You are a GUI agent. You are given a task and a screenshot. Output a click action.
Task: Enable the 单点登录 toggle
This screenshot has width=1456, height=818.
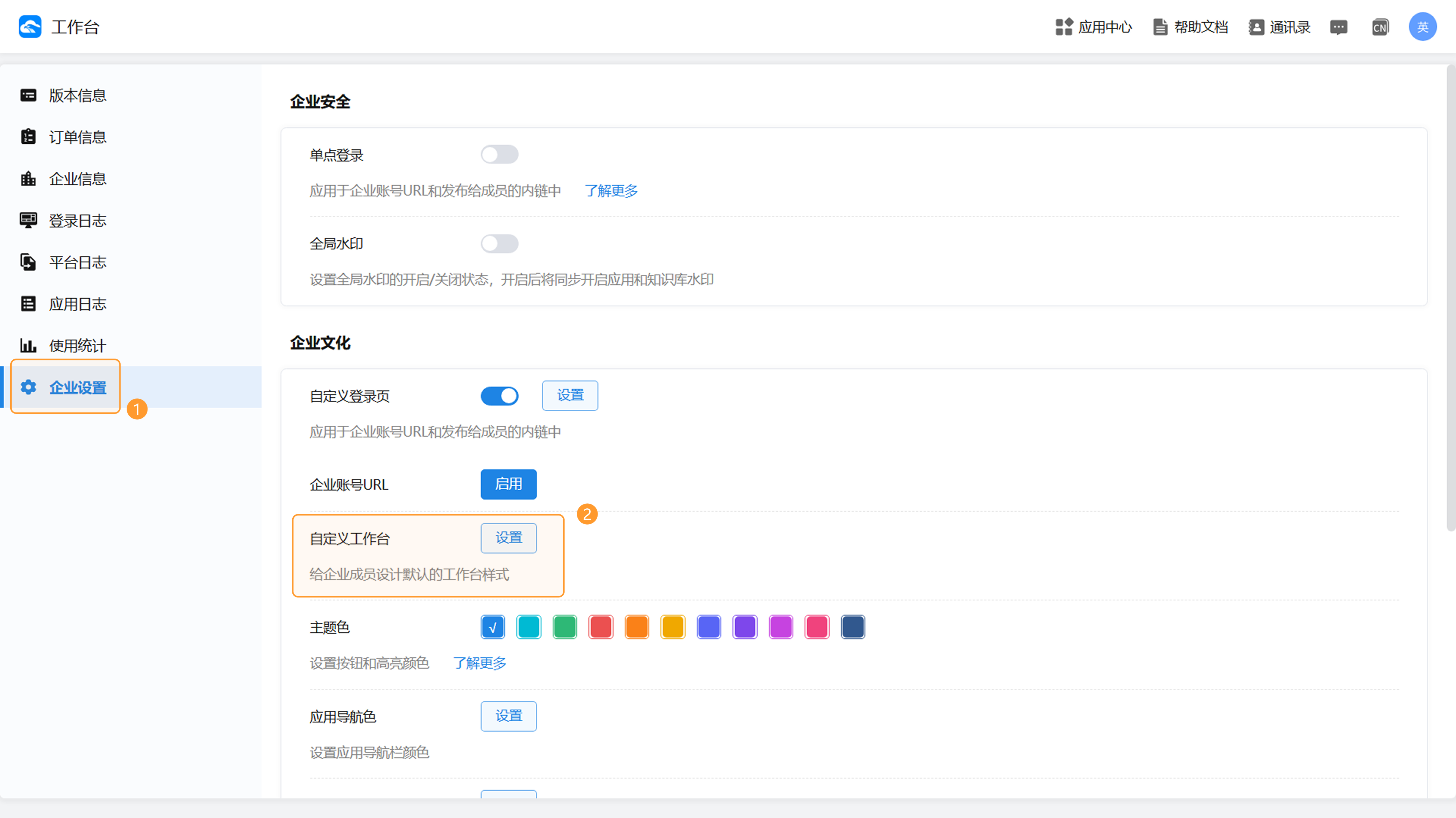coord(499,155)
